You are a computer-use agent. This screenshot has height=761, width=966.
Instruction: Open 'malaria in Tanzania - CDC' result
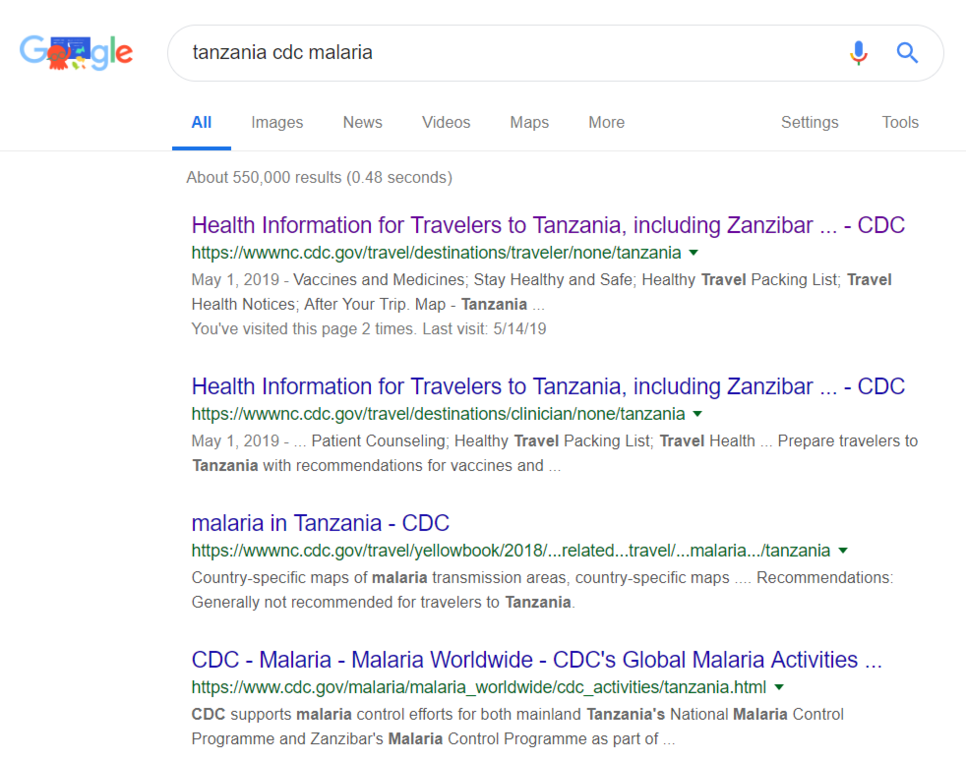point(320,523)
